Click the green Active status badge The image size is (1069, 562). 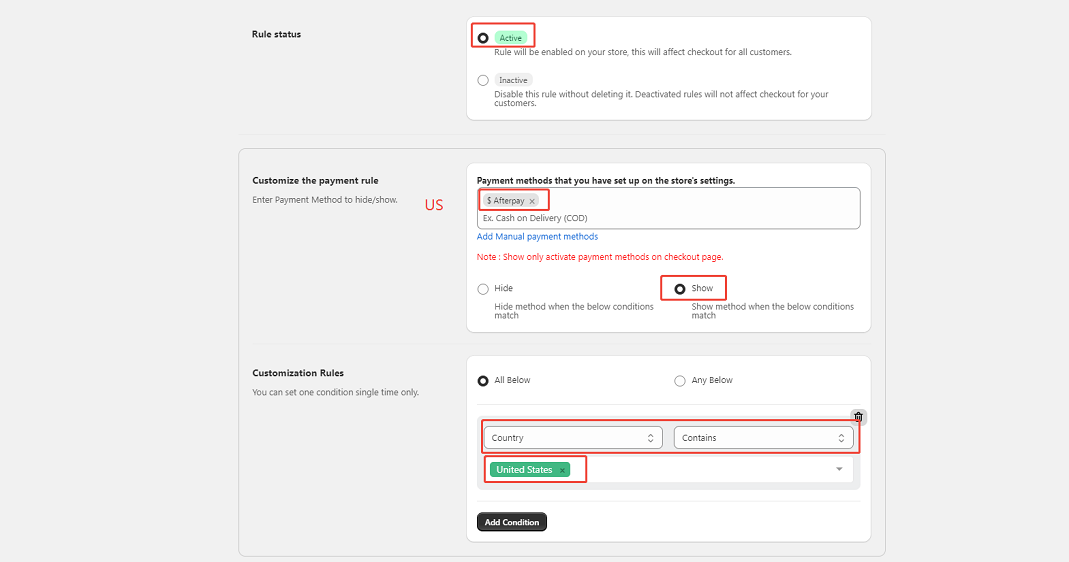click(511, 38)
